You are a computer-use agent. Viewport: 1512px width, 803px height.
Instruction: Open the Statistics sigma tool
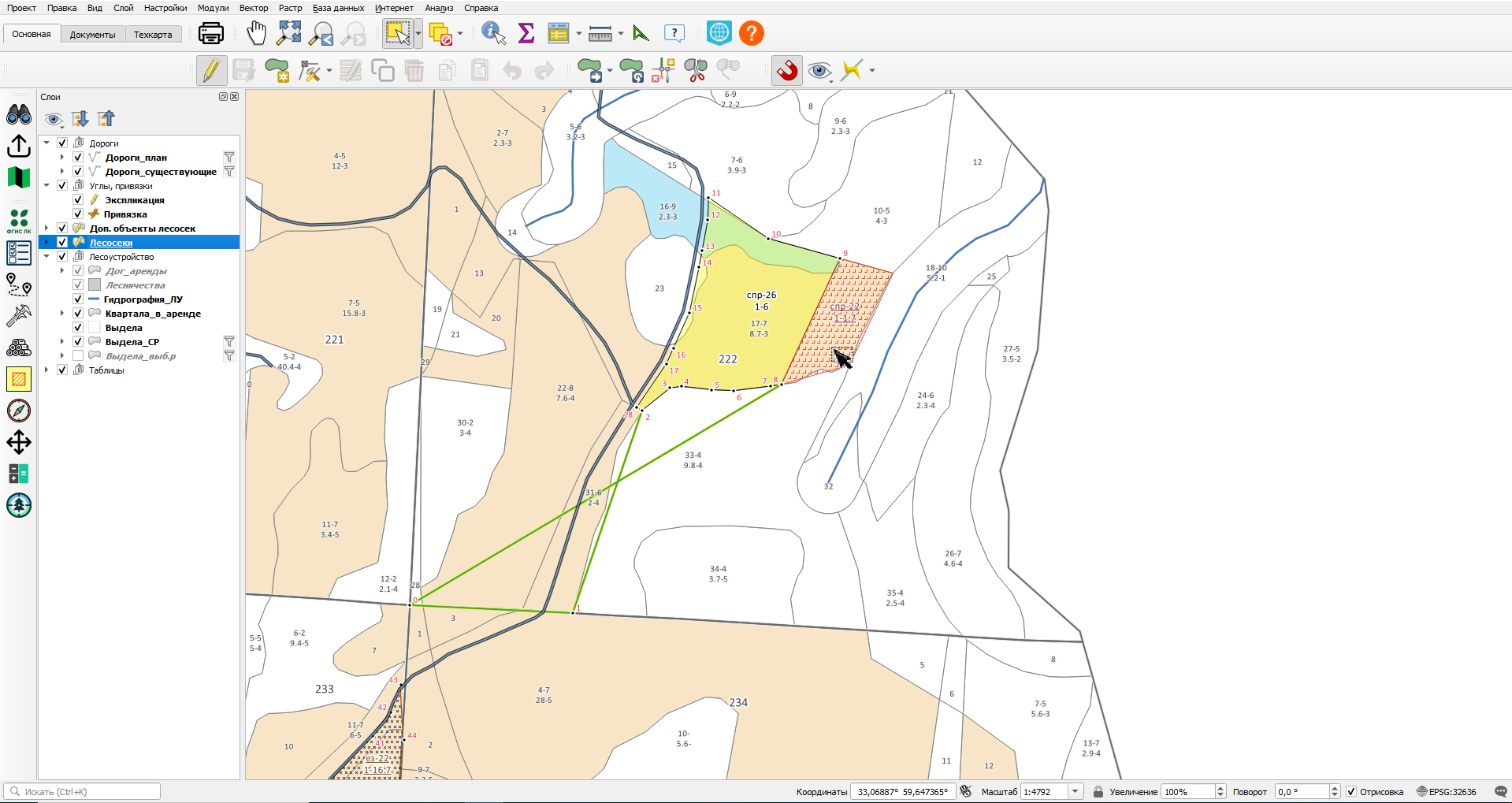coord(526,33)
